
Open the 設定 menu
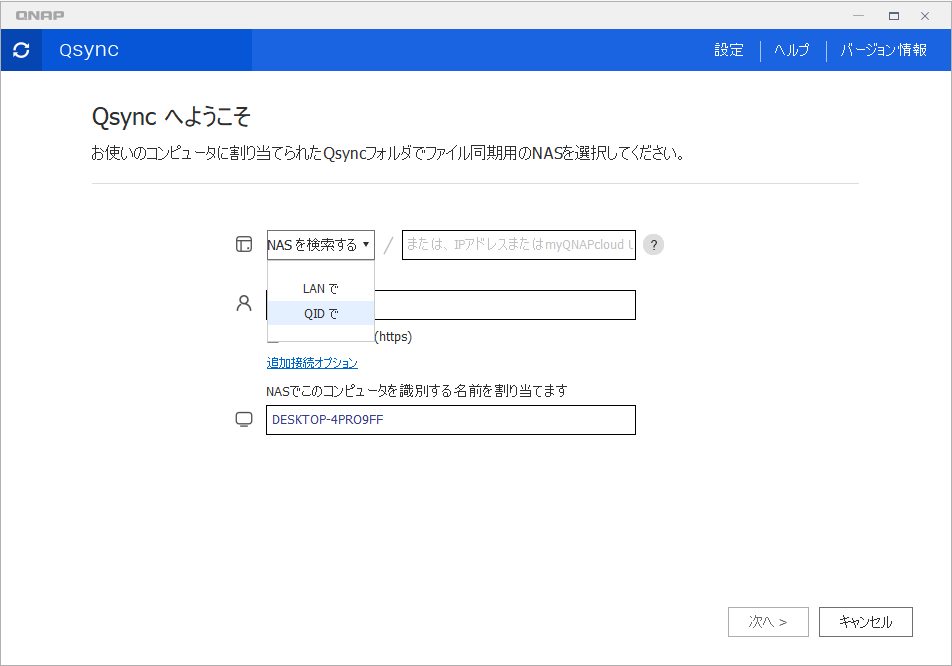click(729, 50)
